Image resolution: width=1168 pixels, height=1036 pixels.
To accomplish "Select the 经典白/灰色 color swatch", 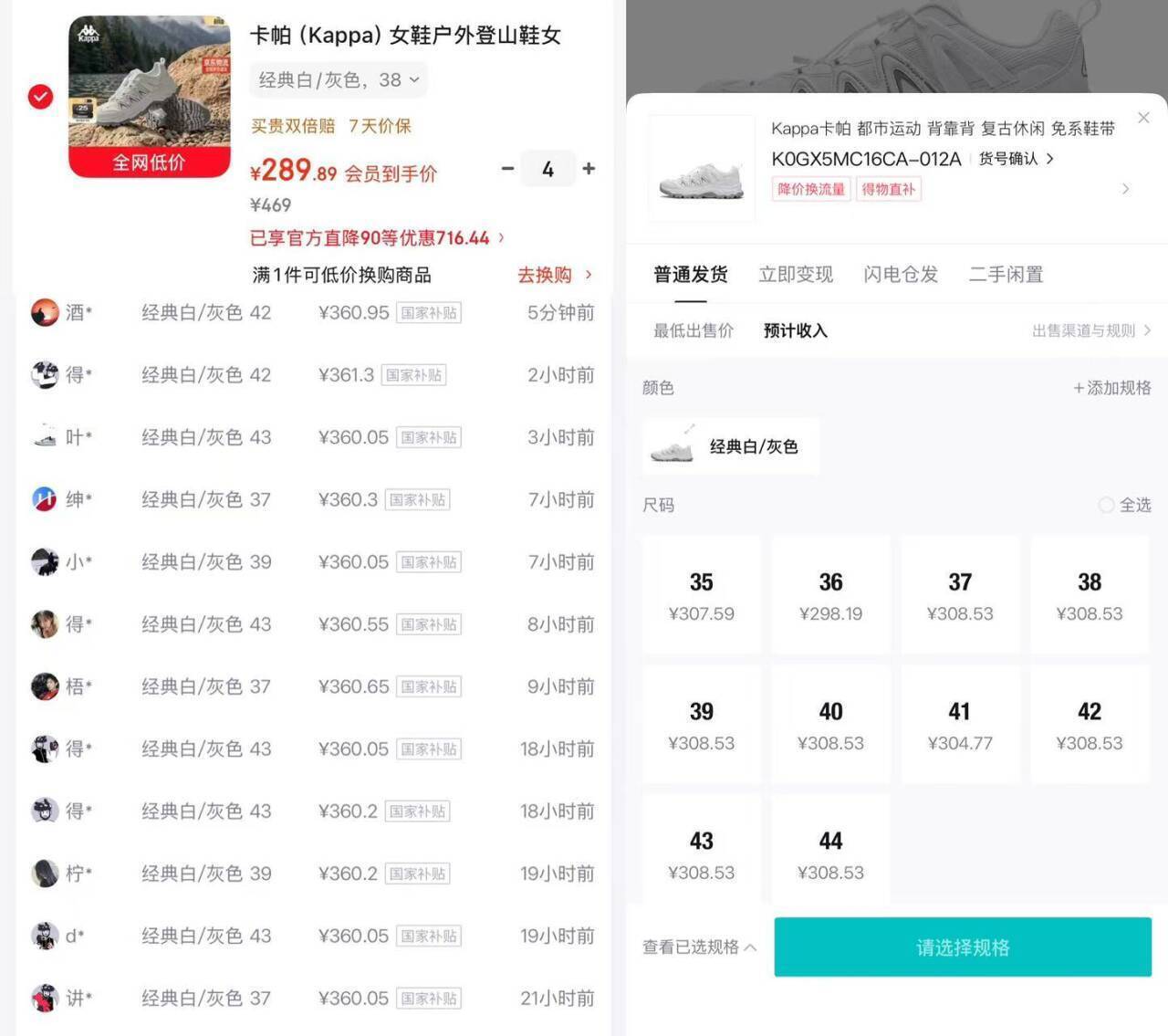I will pyautogui.click(x=731, y=446).
